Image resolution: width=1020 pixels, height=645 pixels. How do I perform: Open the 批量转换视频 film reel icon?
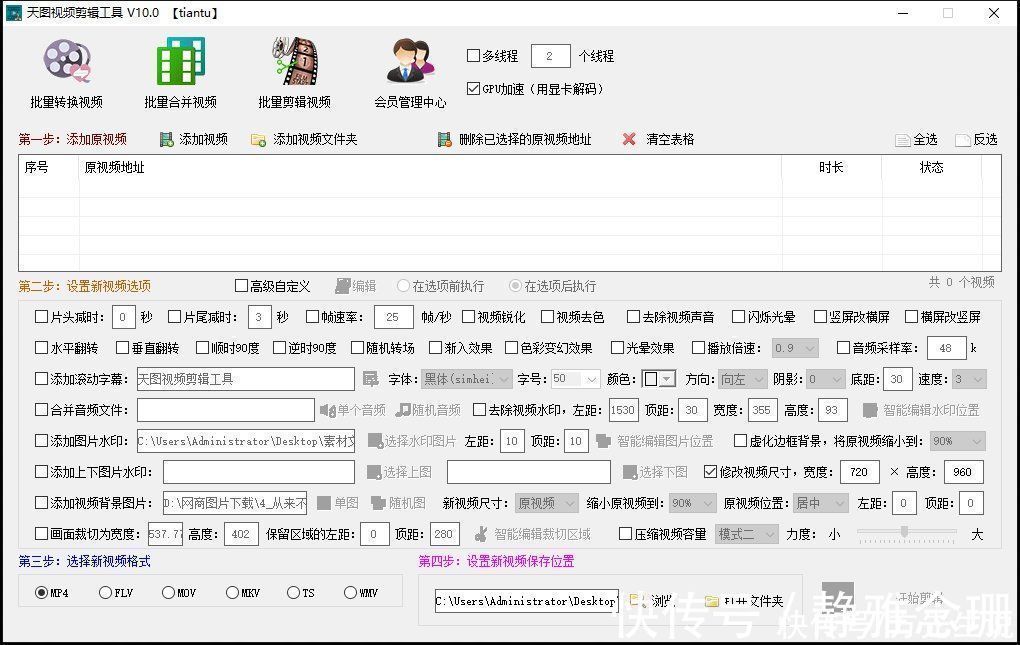[67, 61]
